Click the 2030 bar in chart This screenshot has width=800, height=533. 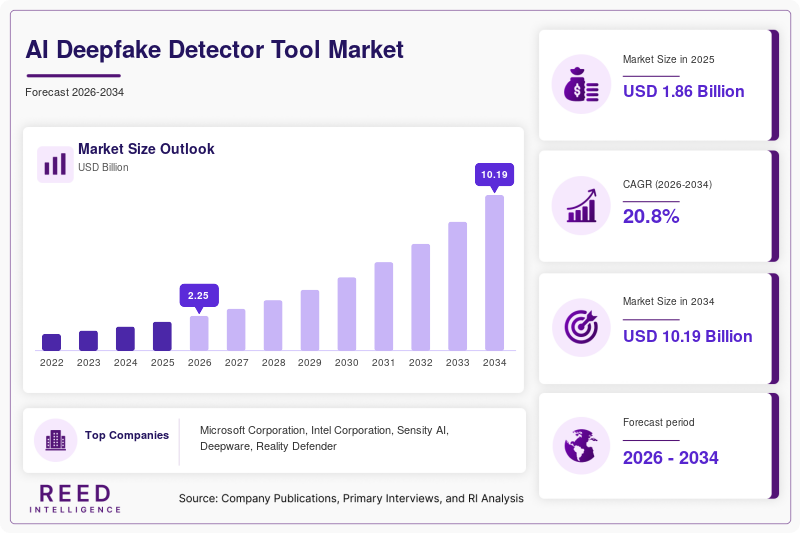[x=347, y=314]
